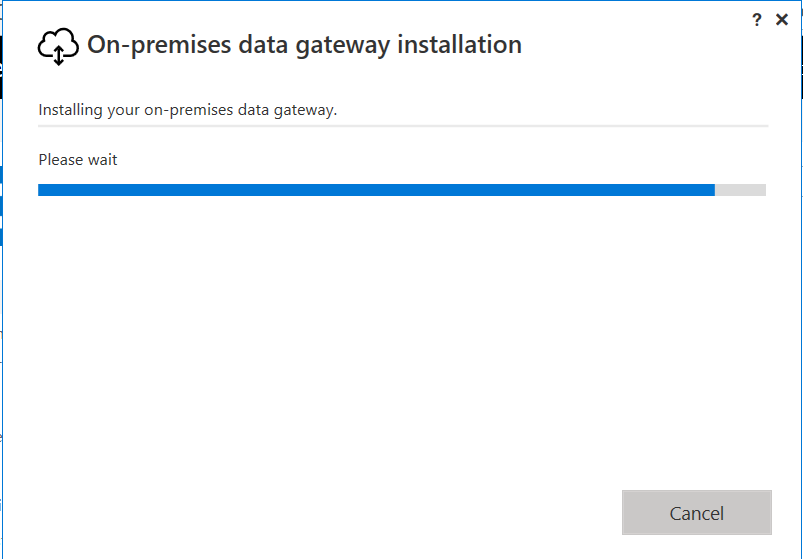
Task: Click the 'On-premises data gateway installation' heading
Action: click(x=304, y=45)
